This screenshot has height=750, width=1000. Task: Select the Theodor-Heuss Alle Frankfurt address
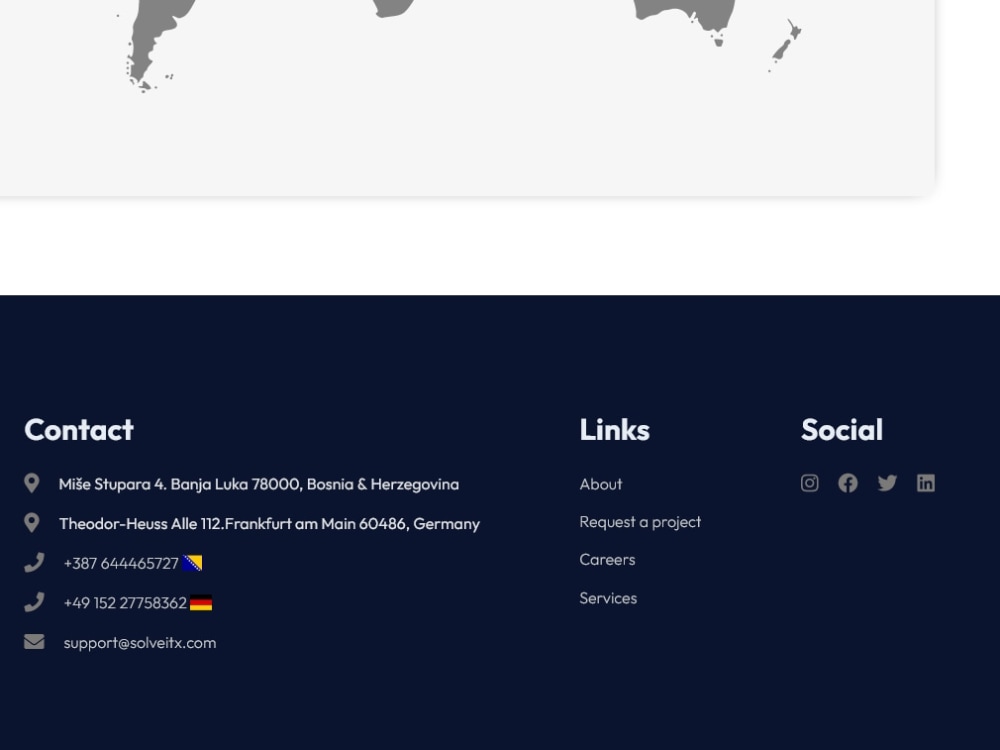pos(269,524)
